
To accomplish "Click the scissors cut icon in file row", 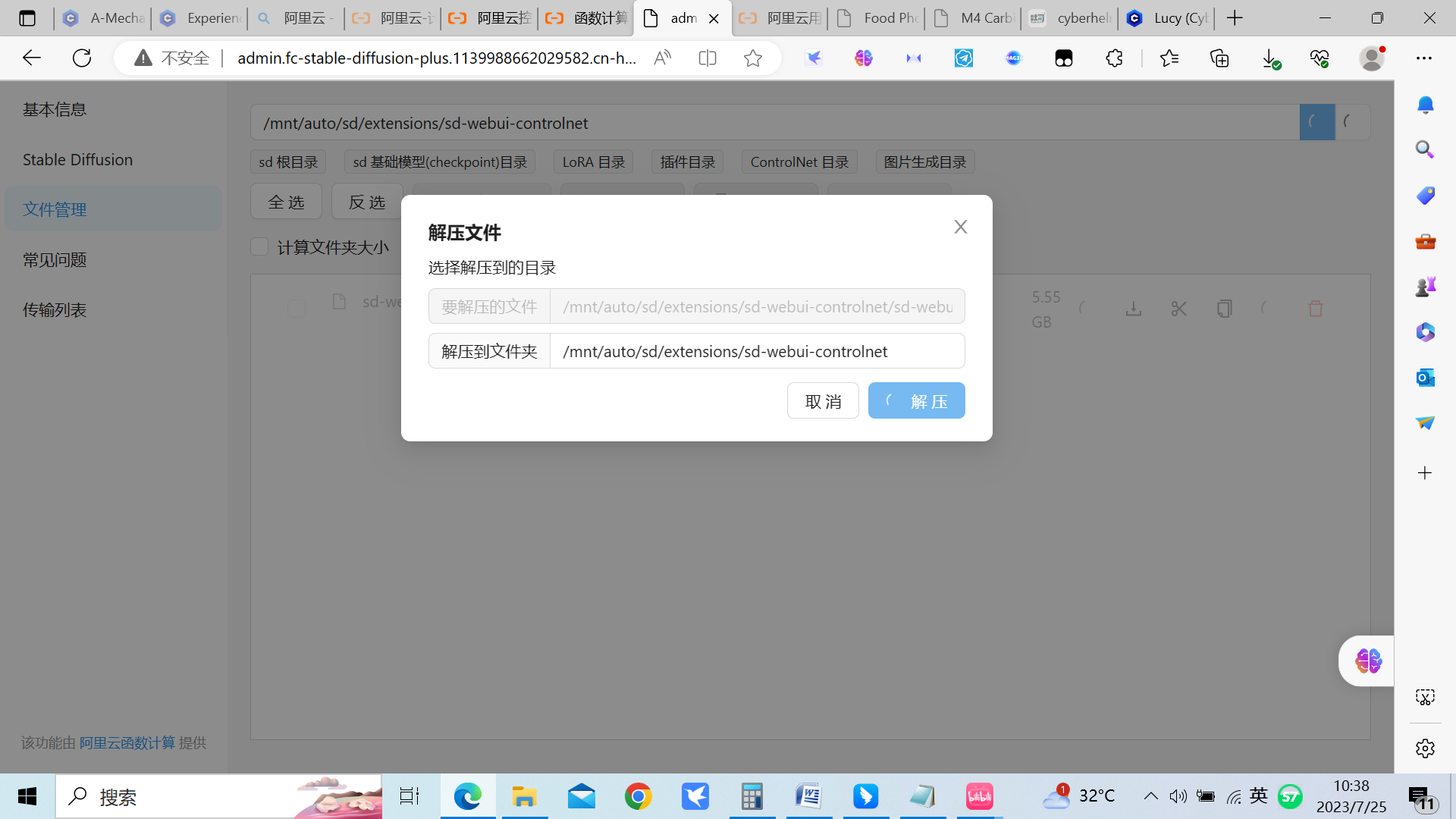I will (1178, 309).
